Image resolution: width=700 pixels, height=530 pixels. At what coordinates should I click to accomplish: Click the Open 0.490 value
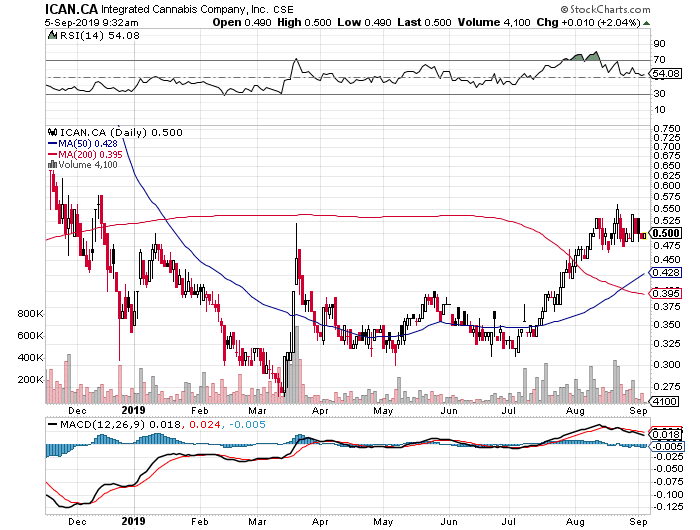[x=242, y=22]
